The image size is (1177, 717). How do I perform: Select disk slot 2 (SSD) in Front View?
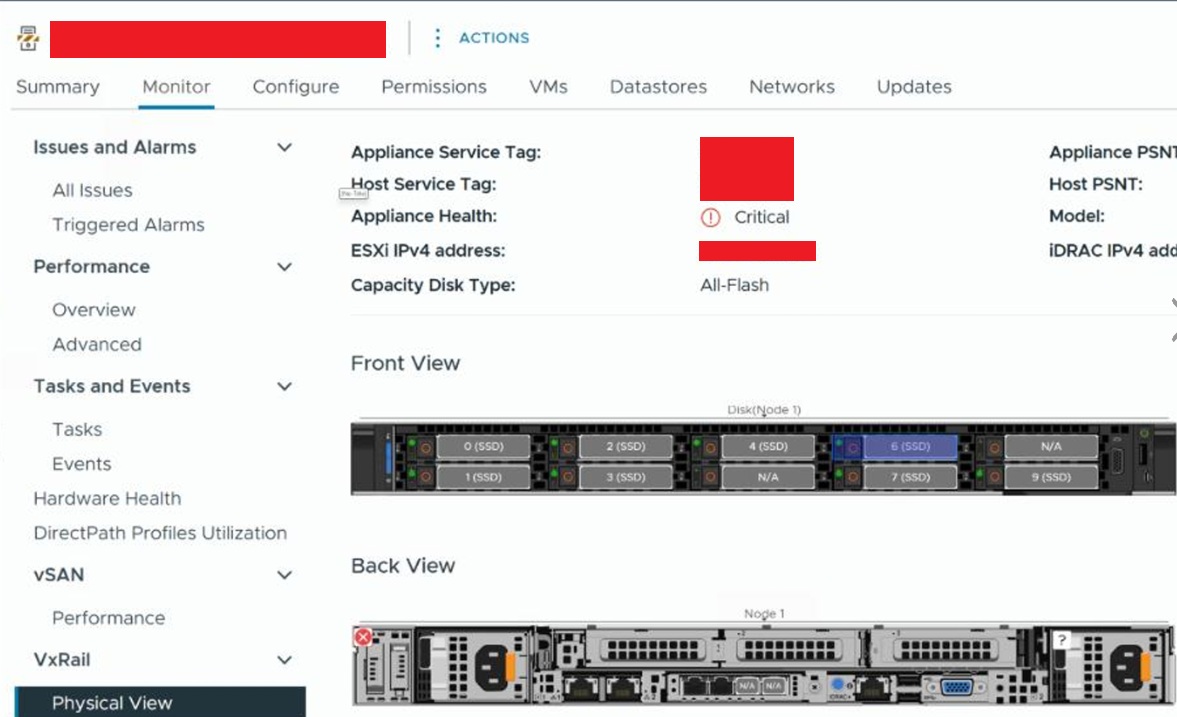pos(626,446)
